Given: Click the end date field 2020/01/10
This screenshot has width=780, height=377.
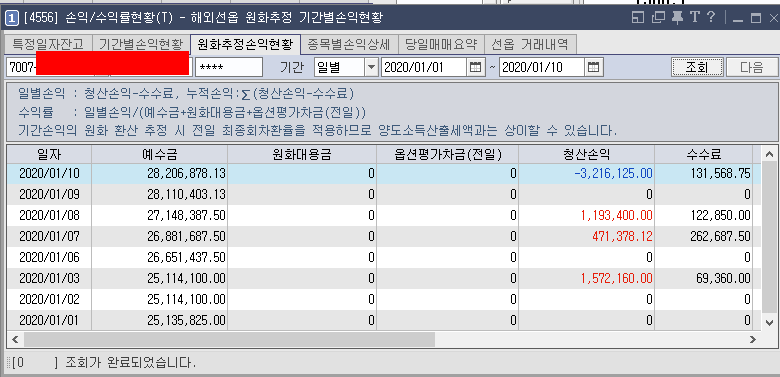Looking at the screenshot, I should point(542,67).
